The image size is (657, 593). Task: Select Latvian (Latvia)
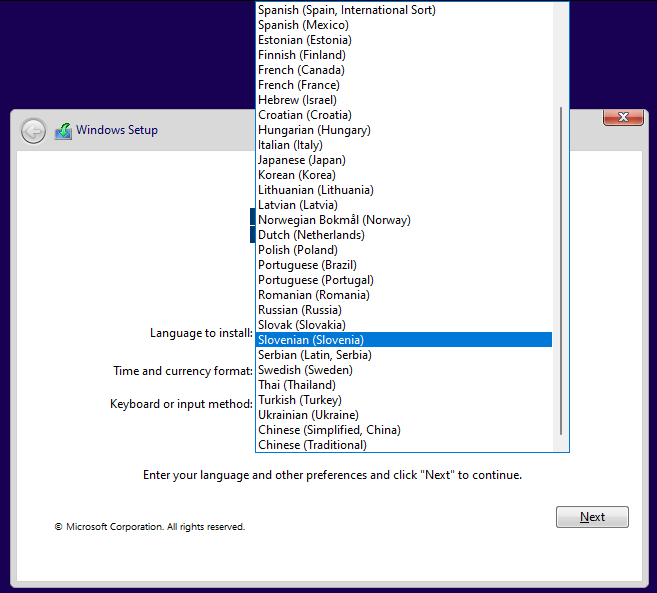point(404,205)
